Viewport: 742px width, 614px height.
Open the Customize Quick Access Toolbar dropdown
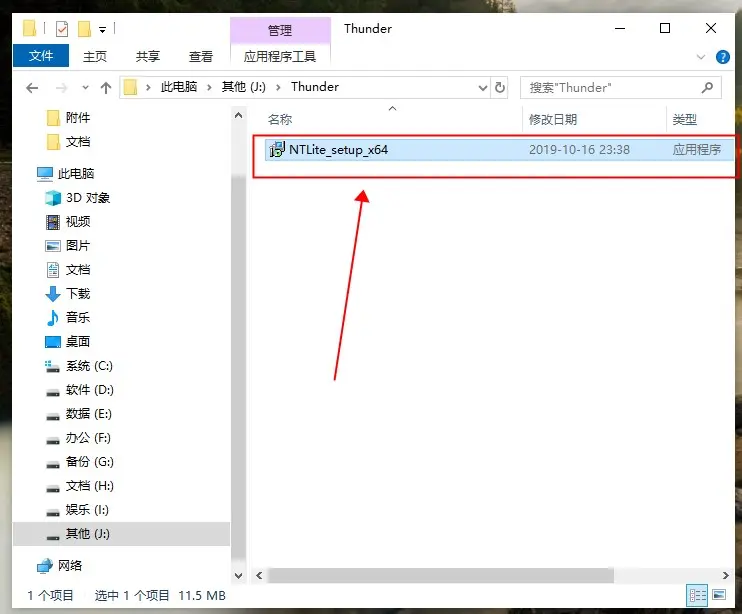pyautogui.click(x=102, y=30)
